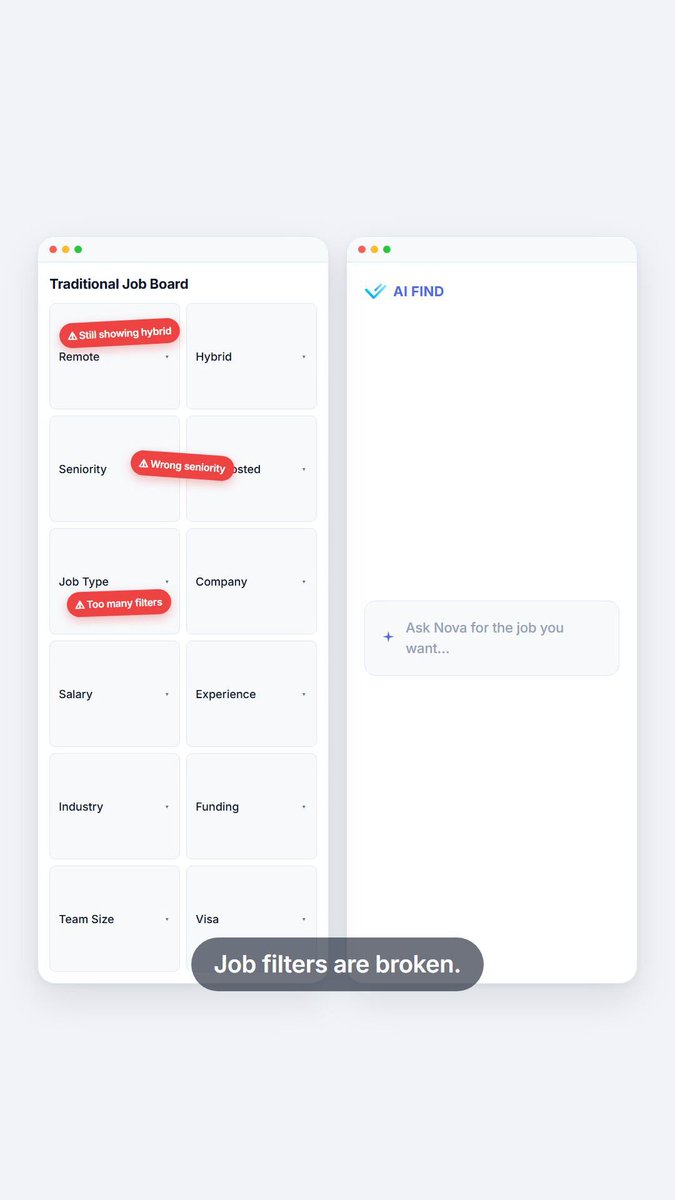Screen dimensions: 675x1200
Task: Expand the Industry filter
Action: tap(114, 806)
